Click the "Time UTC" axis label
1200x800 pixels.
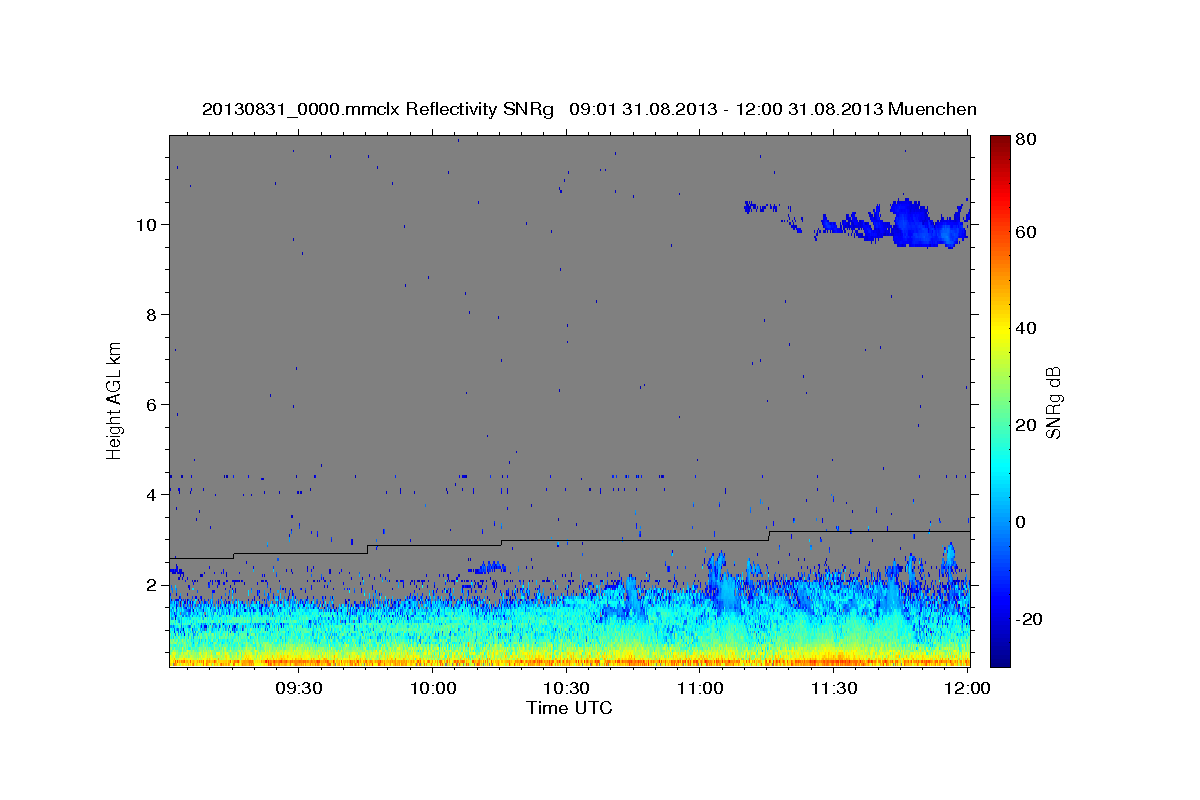pyautogui.click(x=569, y=708)
